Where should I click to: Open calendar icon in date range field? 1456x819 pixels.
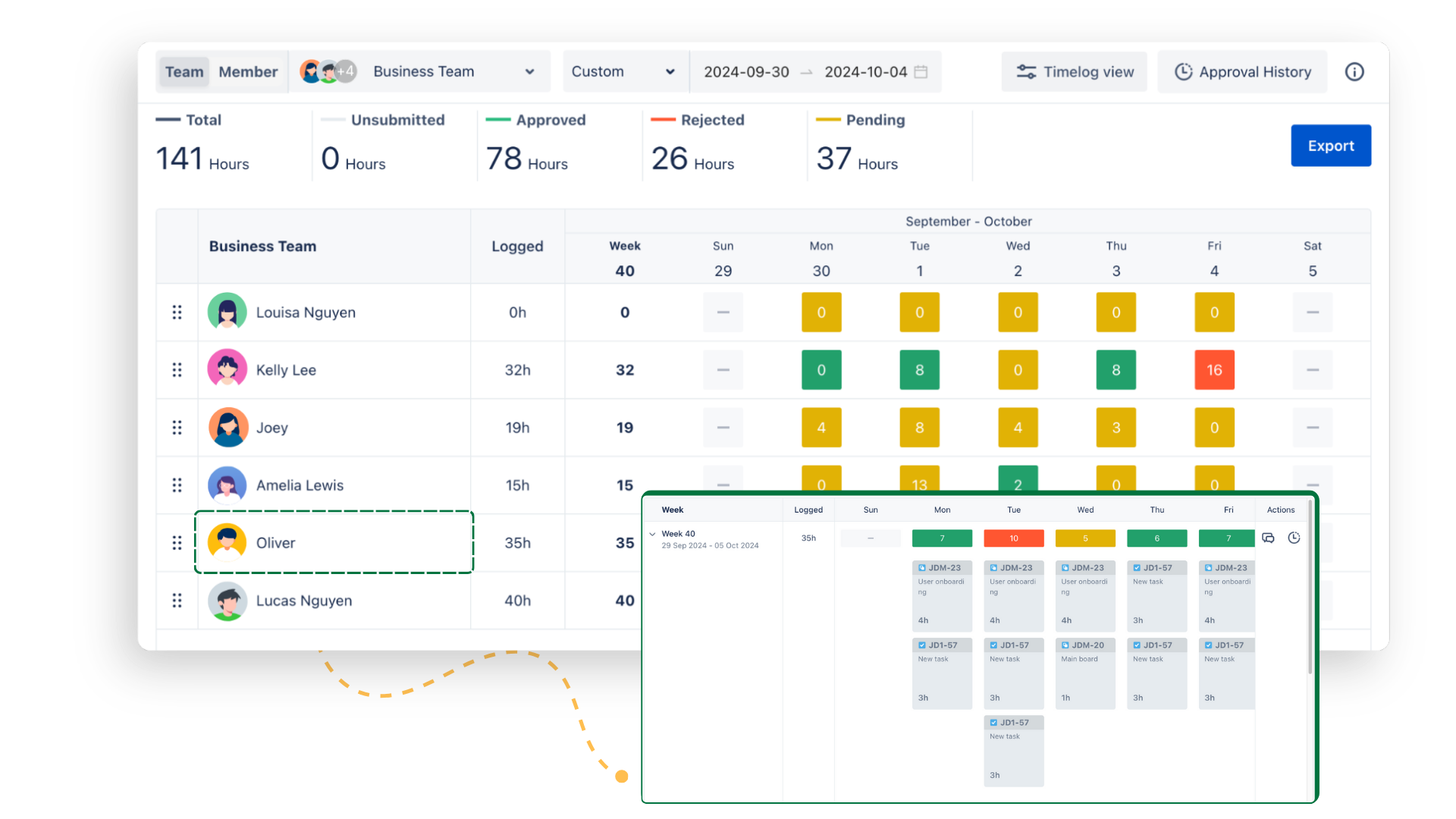[921, 72]
